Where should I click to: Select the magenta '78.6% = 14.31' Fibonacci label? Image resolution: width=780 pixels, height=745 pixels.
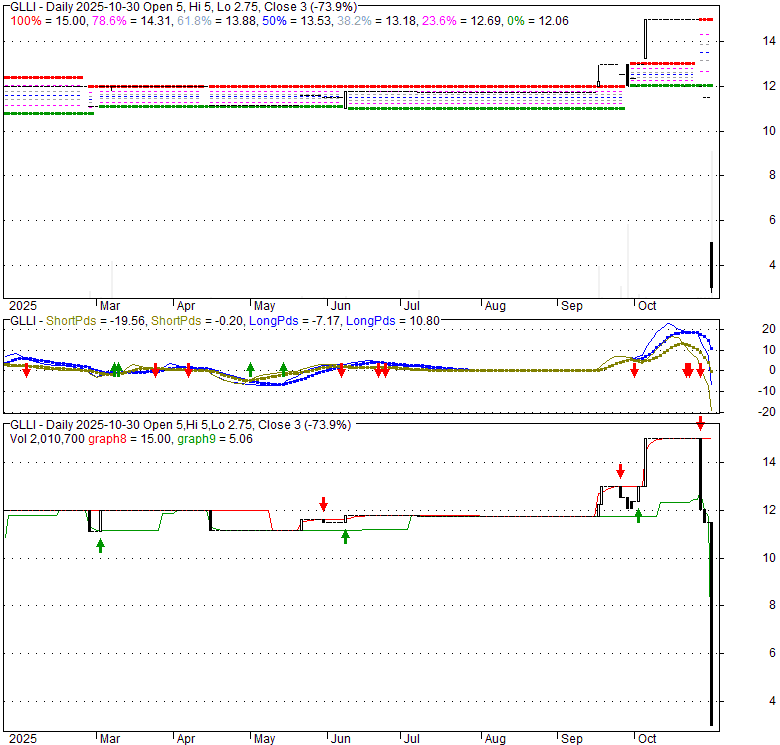pos(133,21)
